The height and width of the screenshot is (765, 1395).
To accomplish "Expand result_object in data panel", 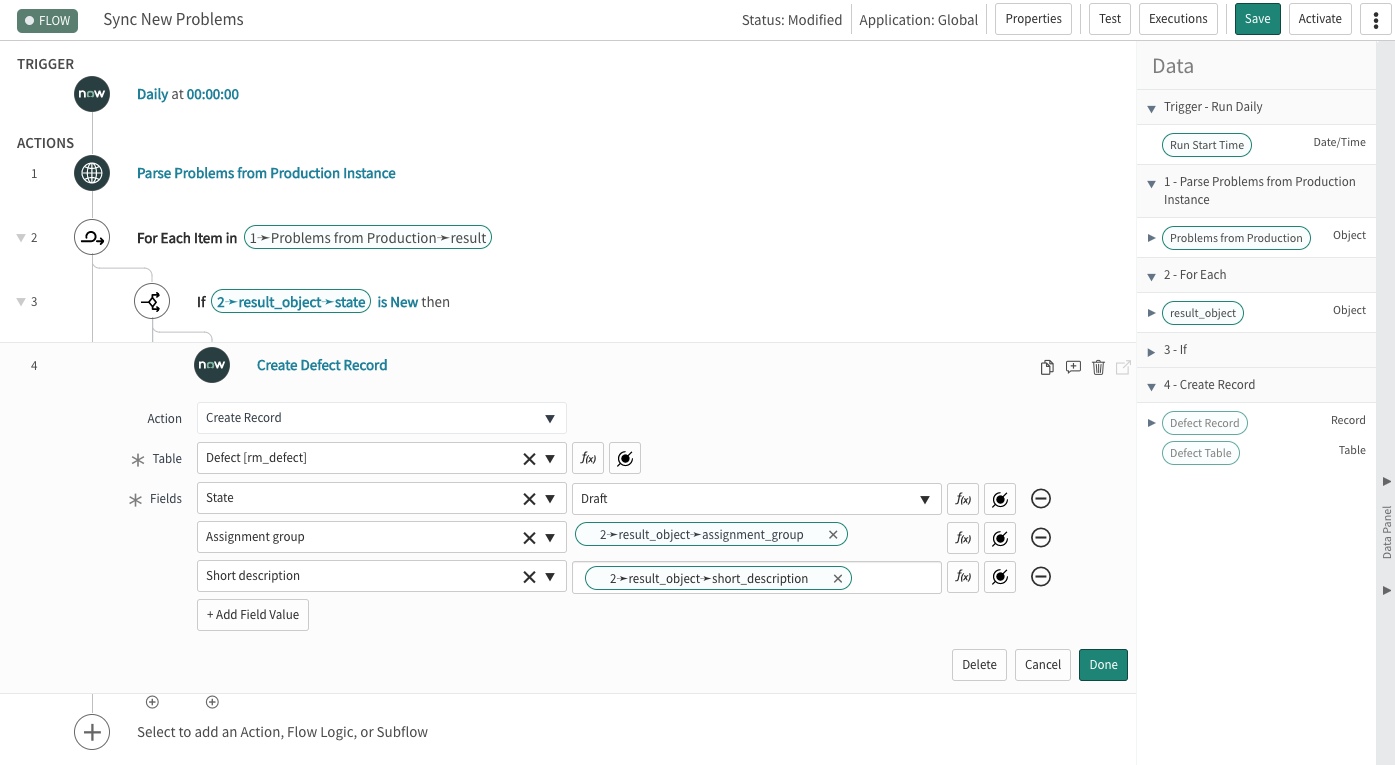I will [x=1152, y=313].
